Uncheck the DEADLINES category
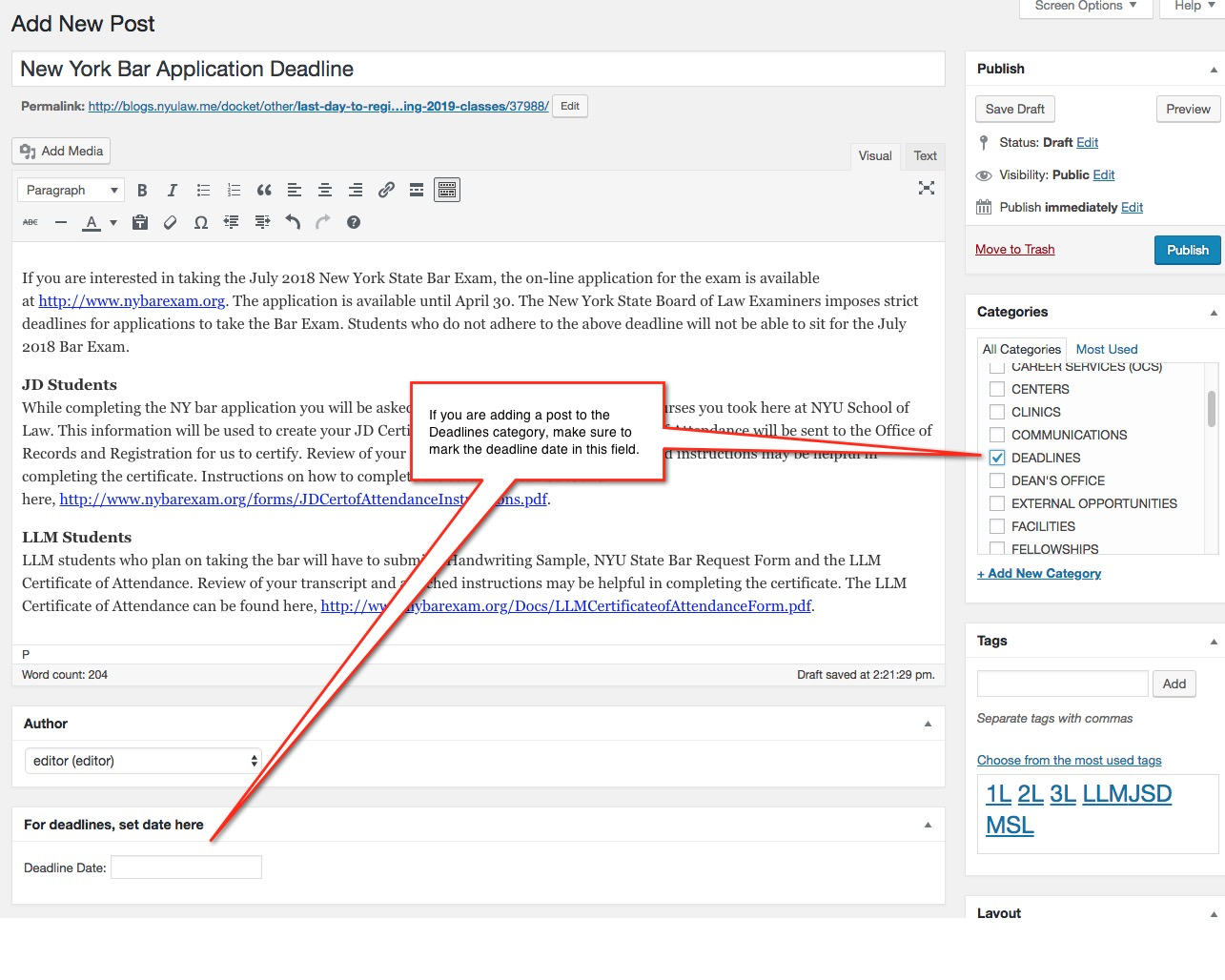The height and width of the screenshot is (980, 1225). [996, 458]
